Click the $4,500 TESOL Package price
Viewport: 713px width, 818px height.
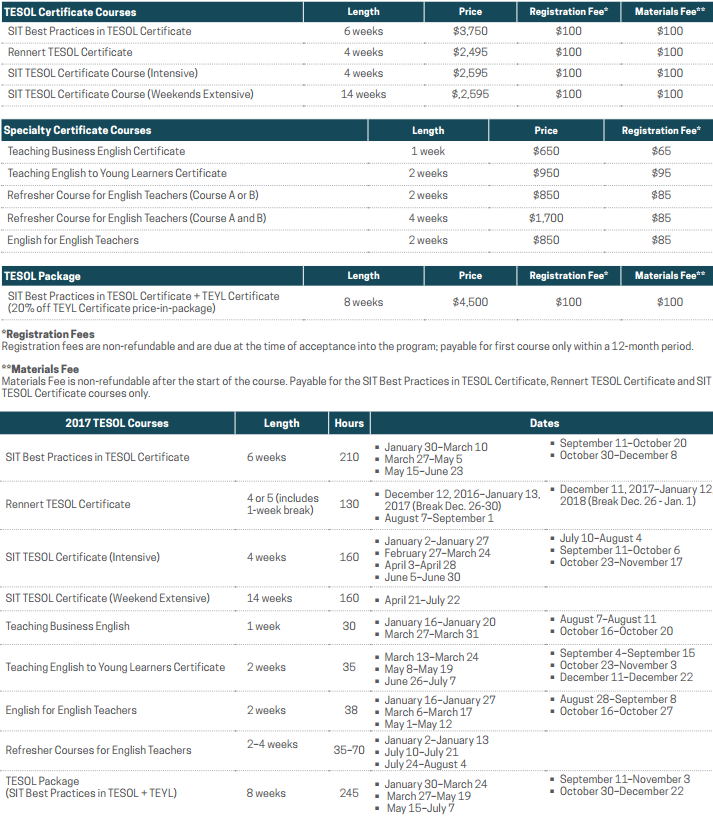click(x=470, y=302)
